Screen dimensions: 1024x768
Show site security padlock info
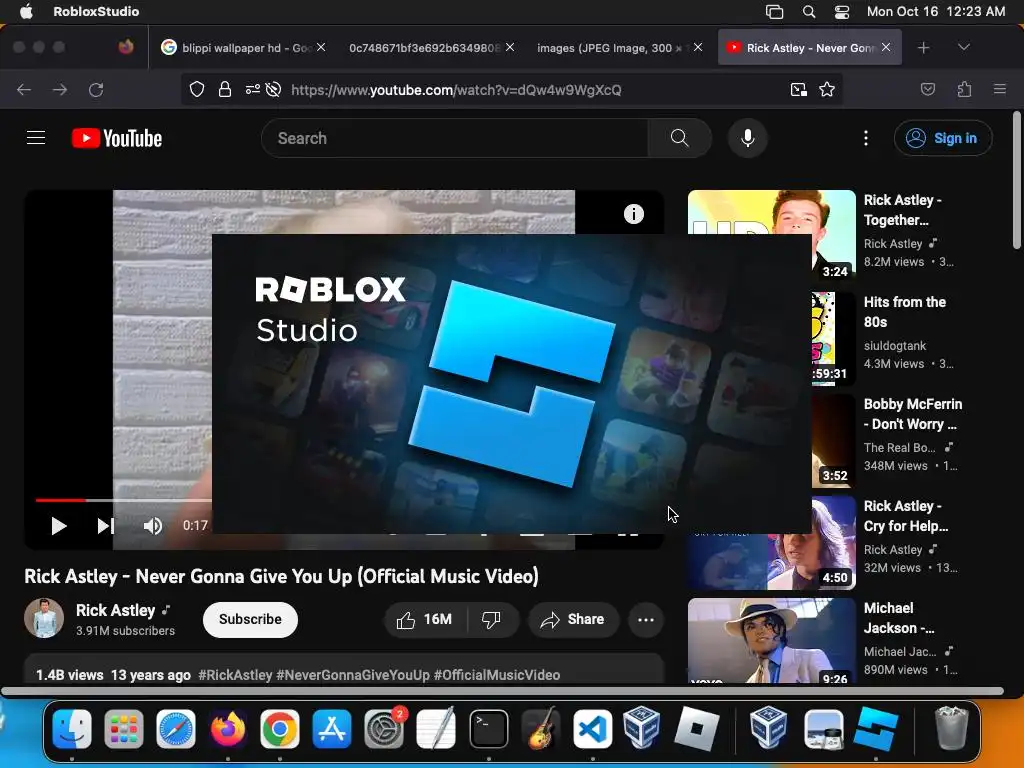tap(225, 89)
